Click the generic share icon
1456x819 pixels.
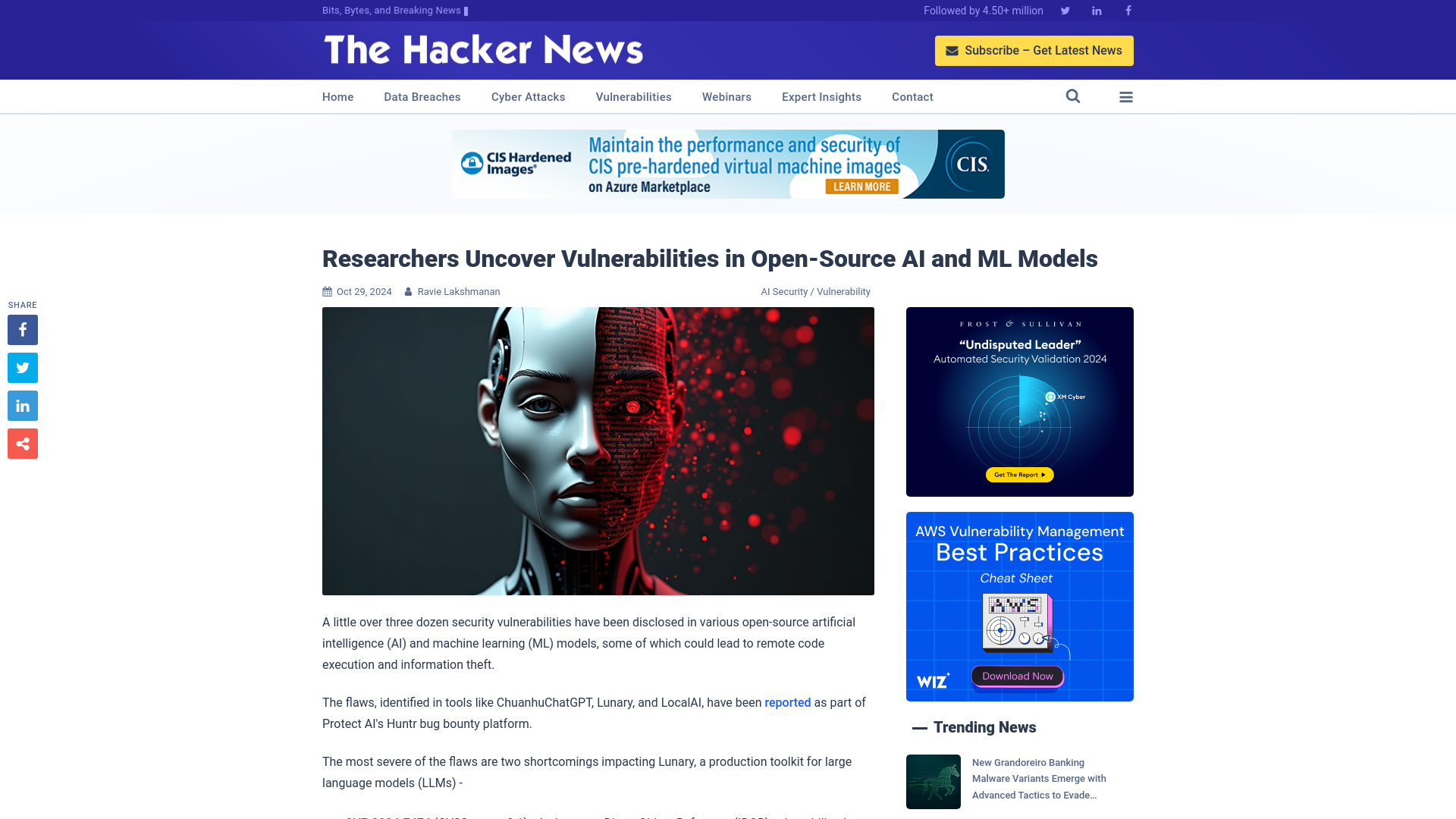(x=22, y=443)
